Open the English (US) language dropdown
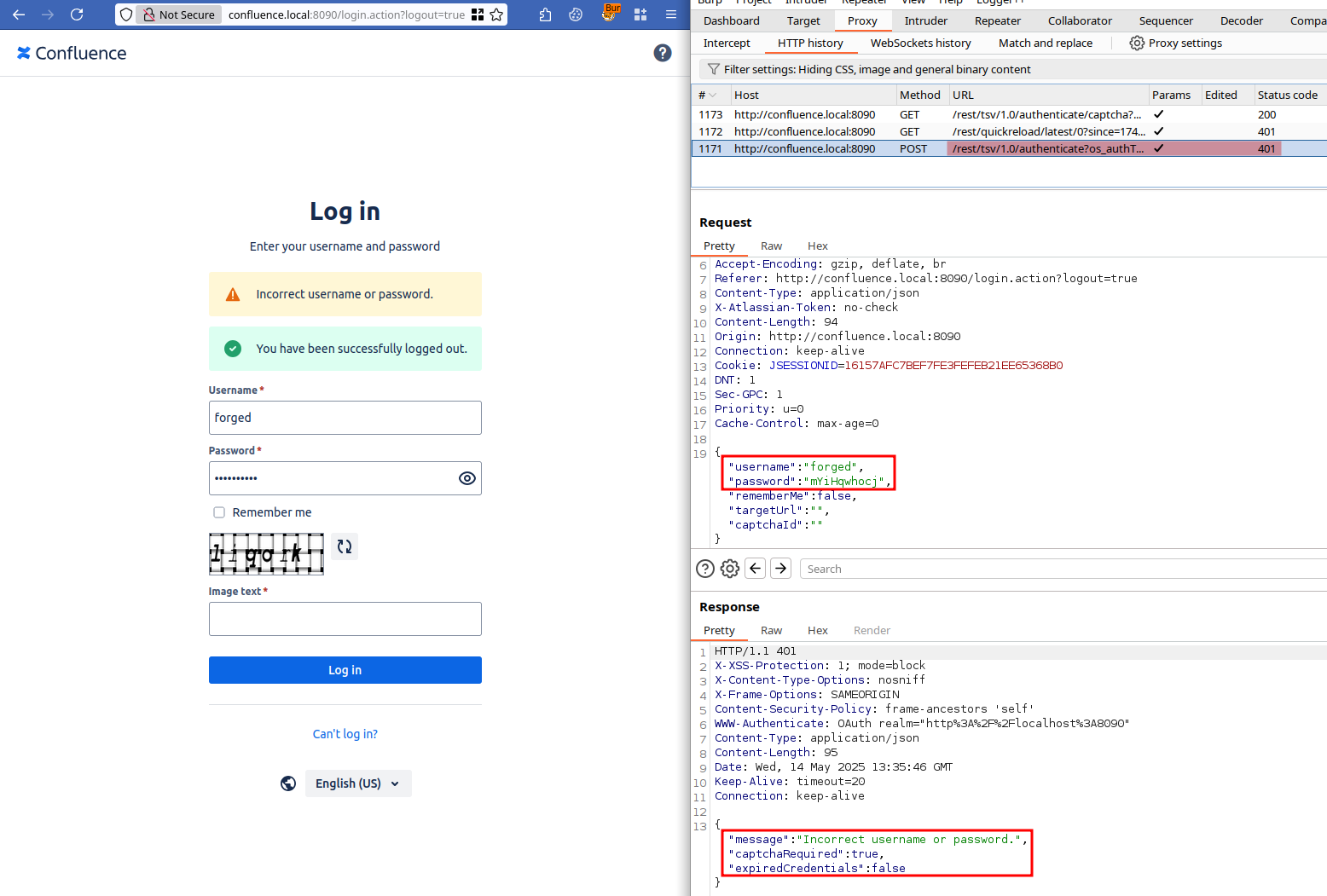The image size is (1327, 896). pyautogui.click(x=358, y=783)
